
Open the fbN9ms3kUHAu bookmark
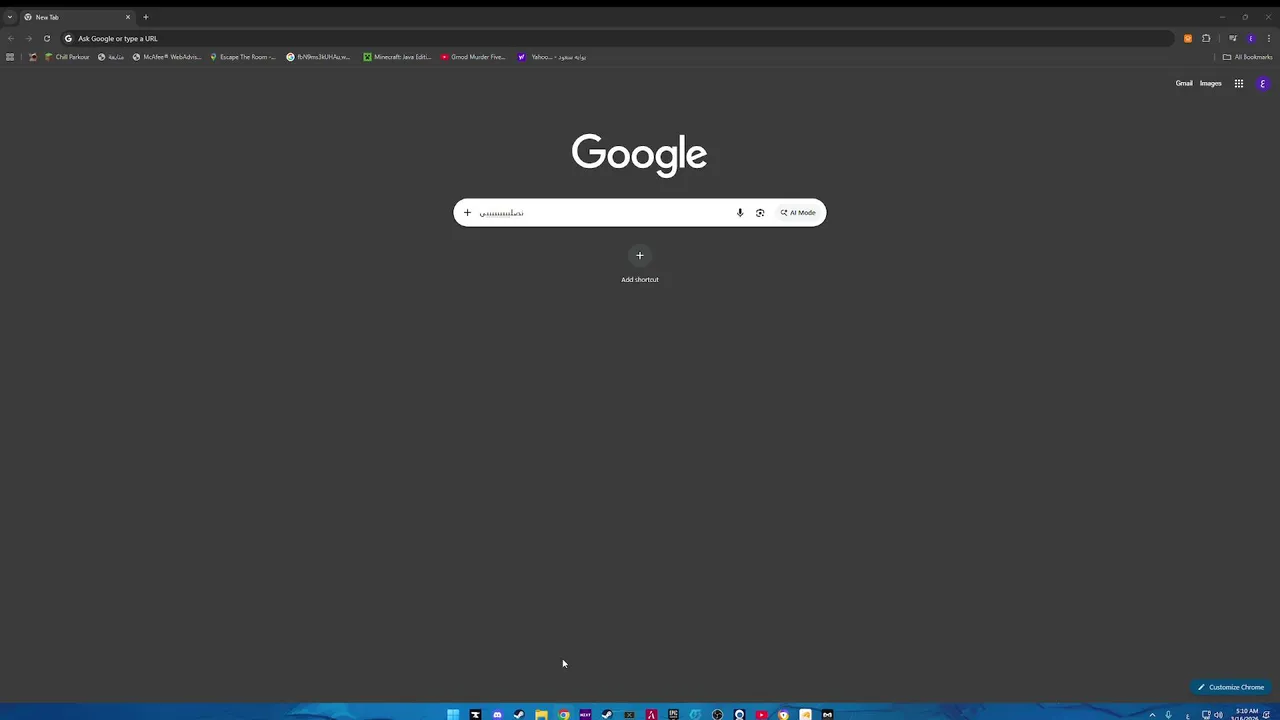click(x=318, y=57)
